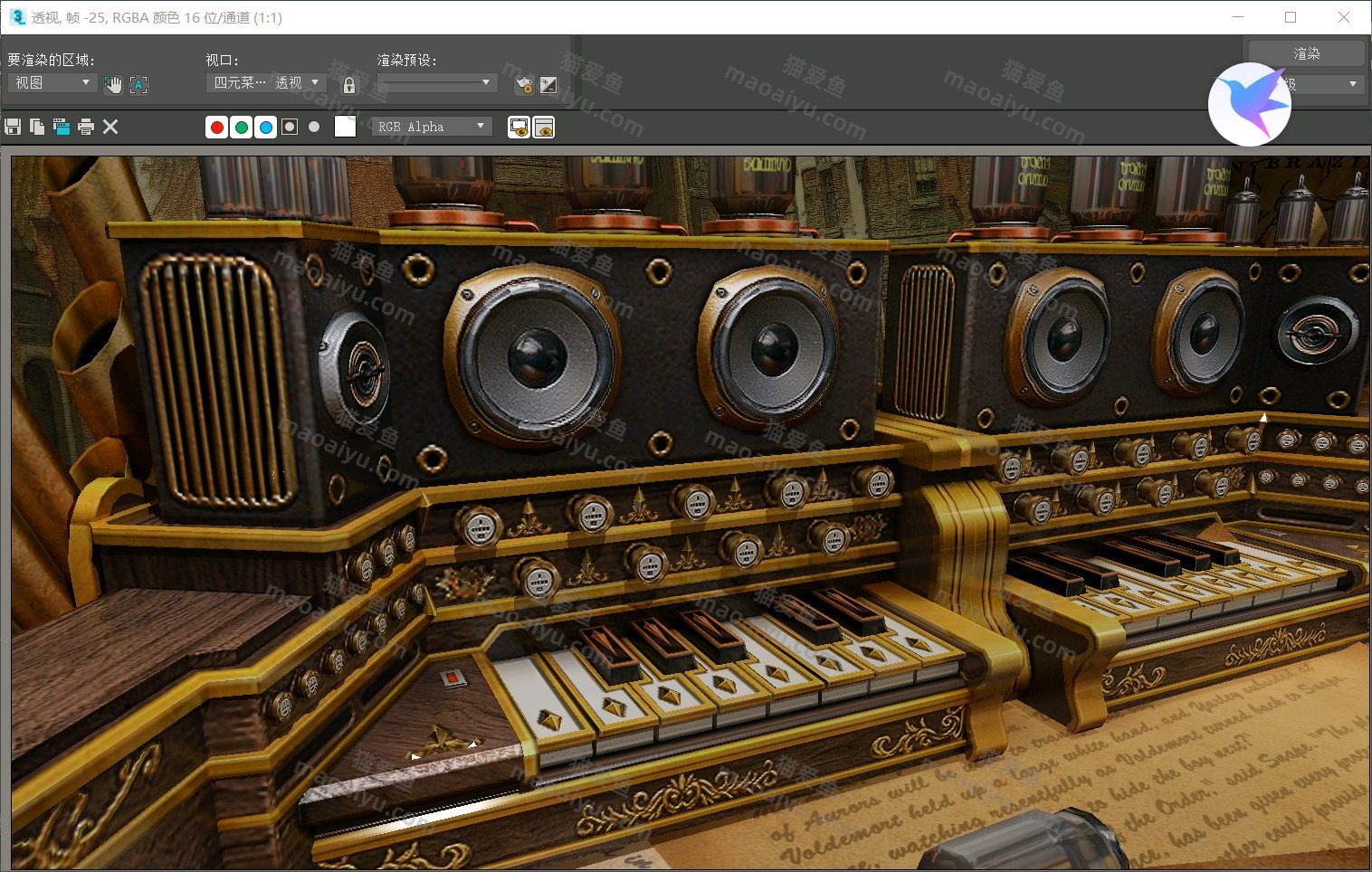1372x872 pixels.
Task: Toggle the monochrome display button
Action: coord(314,128)
